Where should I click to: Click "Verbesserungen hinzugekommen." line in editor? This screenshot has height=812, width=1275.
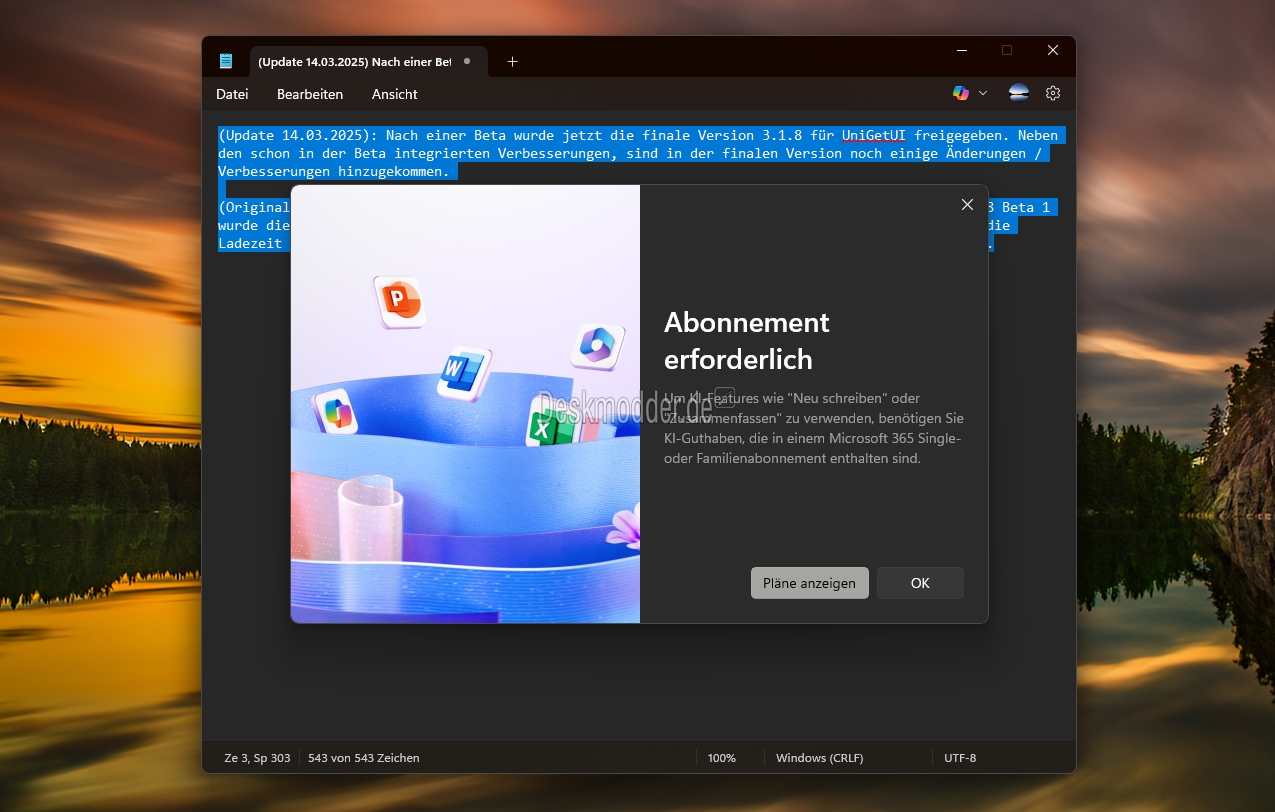[x=333, y=171]
